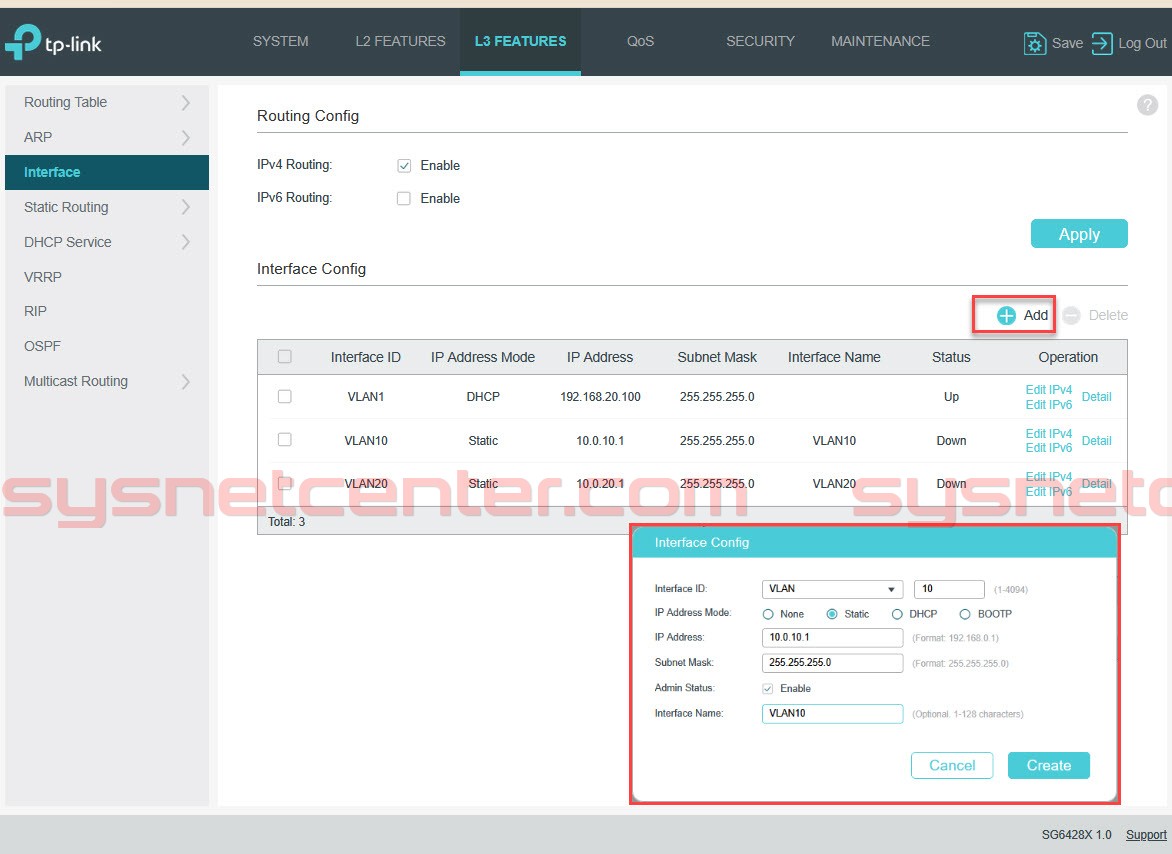Click the plus icon for Add
Viewport: 1172px width, 854px height.
coord(1006,315)
